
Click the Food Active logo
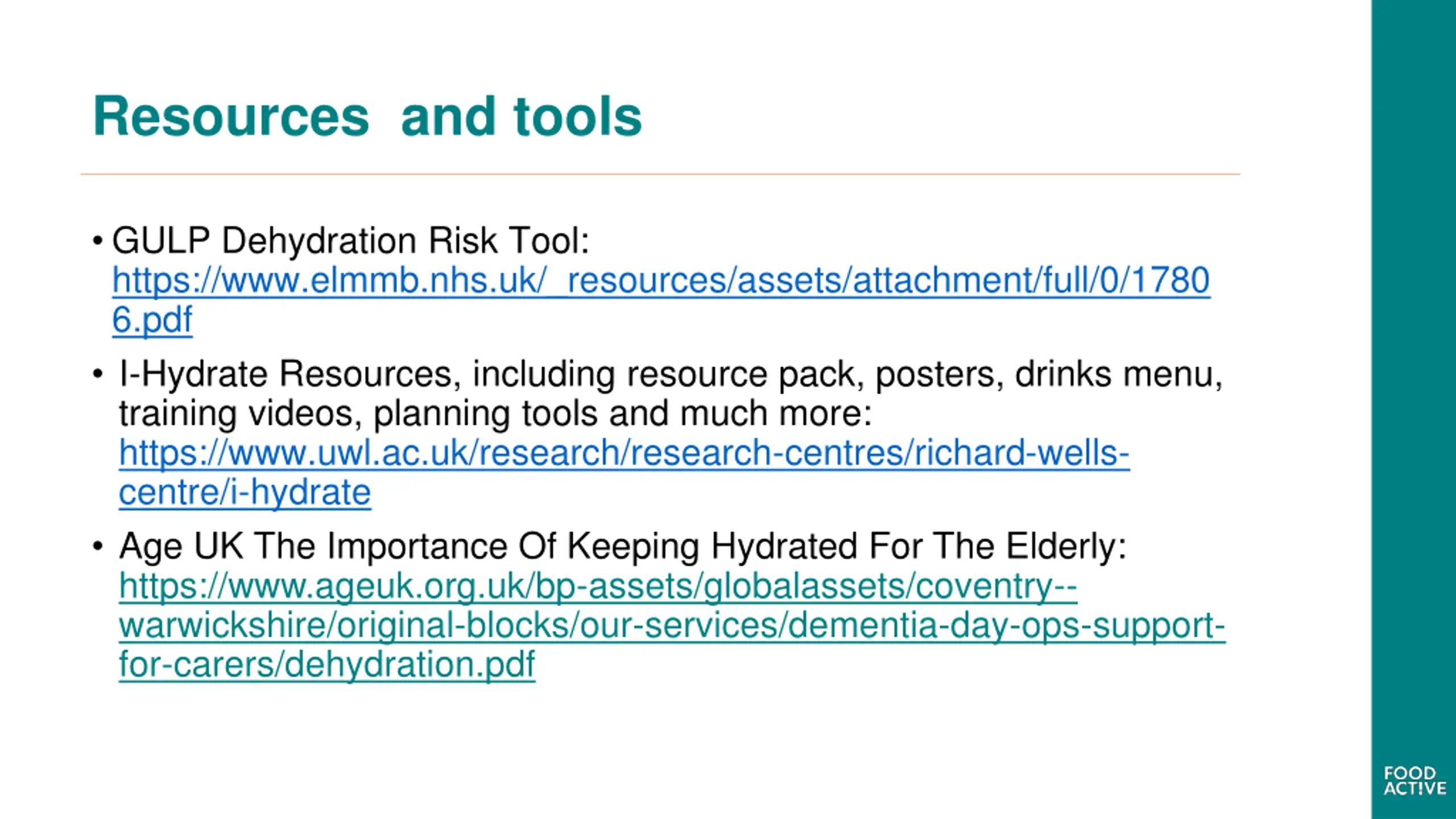(1414, 780)
